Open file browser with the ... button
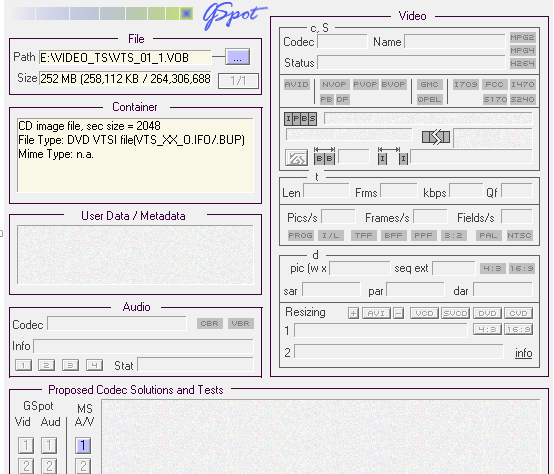 [237, 57]
